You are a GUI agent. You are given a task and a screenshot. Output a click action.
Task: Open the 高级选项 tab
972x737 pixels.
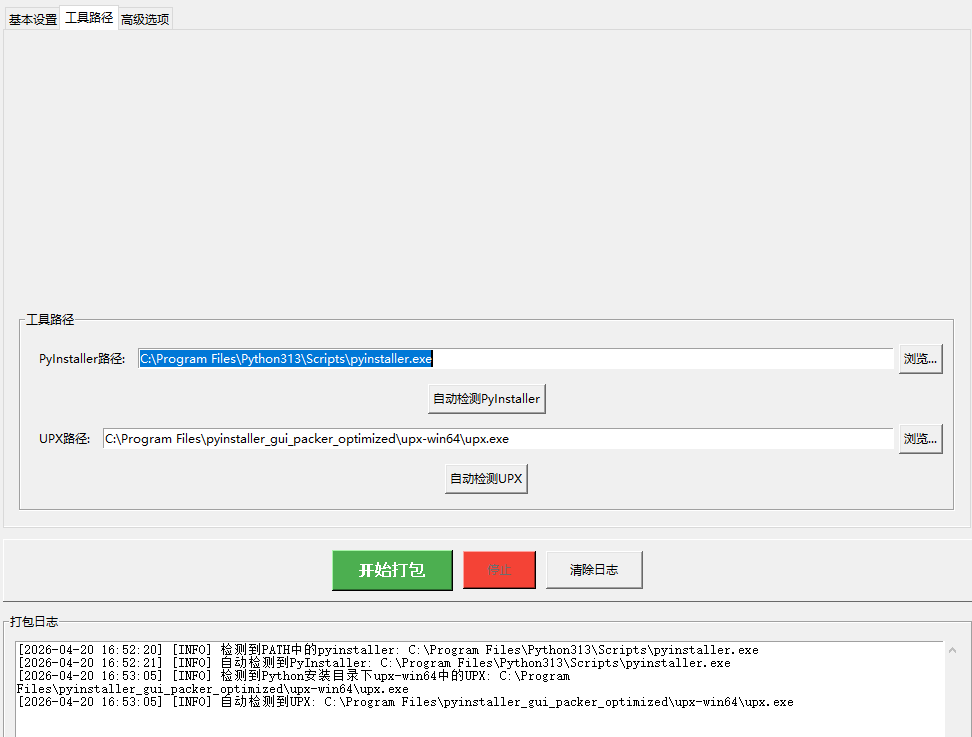point(145,19)
